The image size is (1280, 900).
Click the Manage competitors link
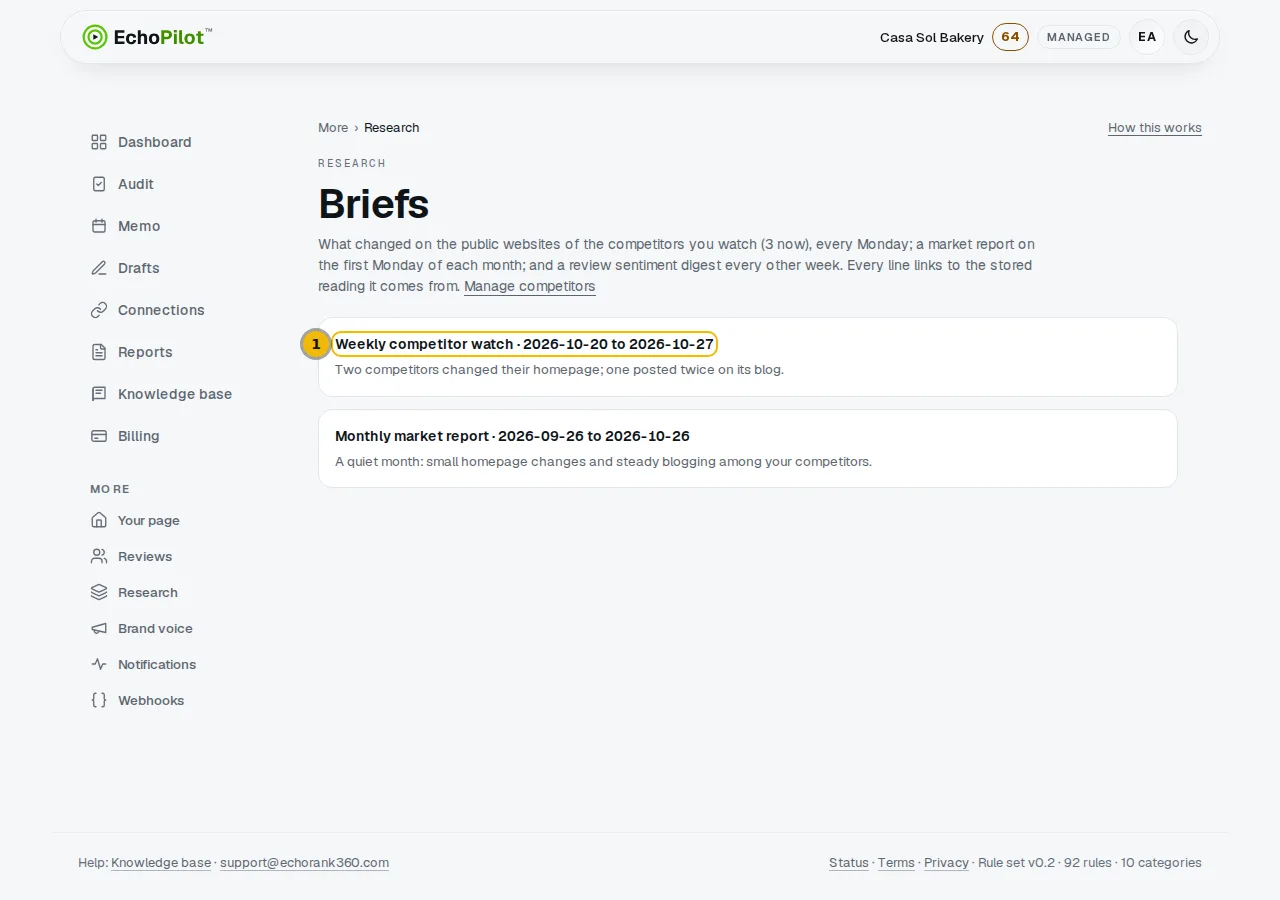pyautogui.click(x=530, y=286)
